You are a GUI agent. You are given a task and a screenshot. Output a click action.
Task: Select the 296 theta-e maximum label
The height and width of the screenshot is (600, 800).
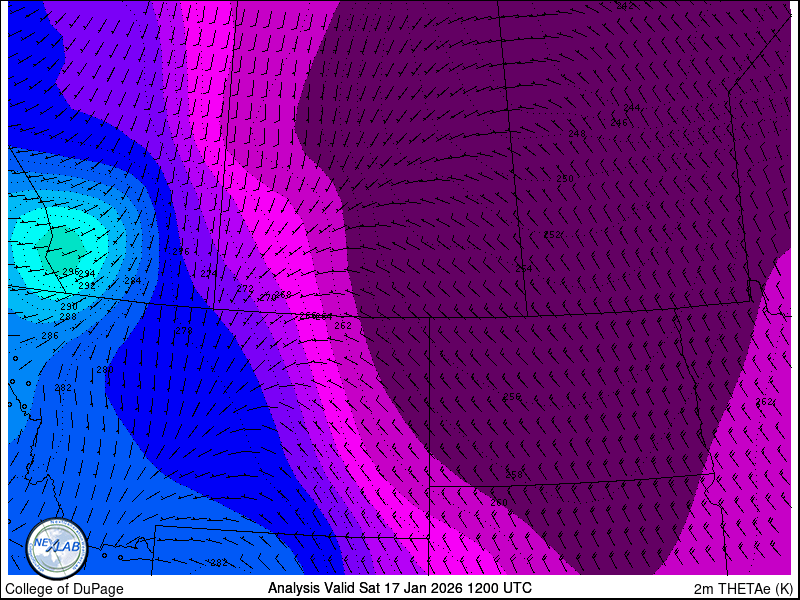[71, 271]
